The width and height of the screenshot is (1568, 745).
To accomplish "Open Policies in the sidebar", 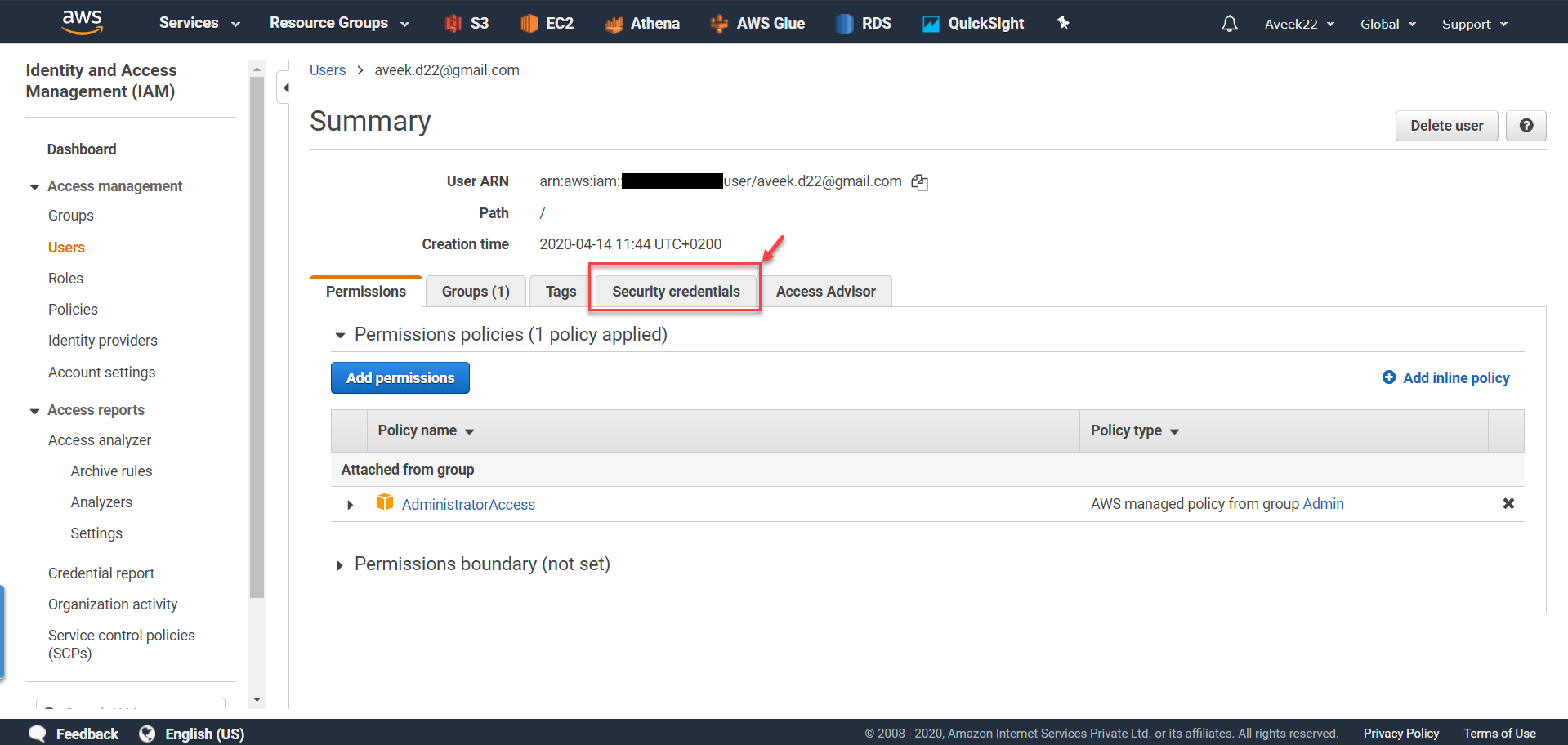I will (x=73, y=310).
